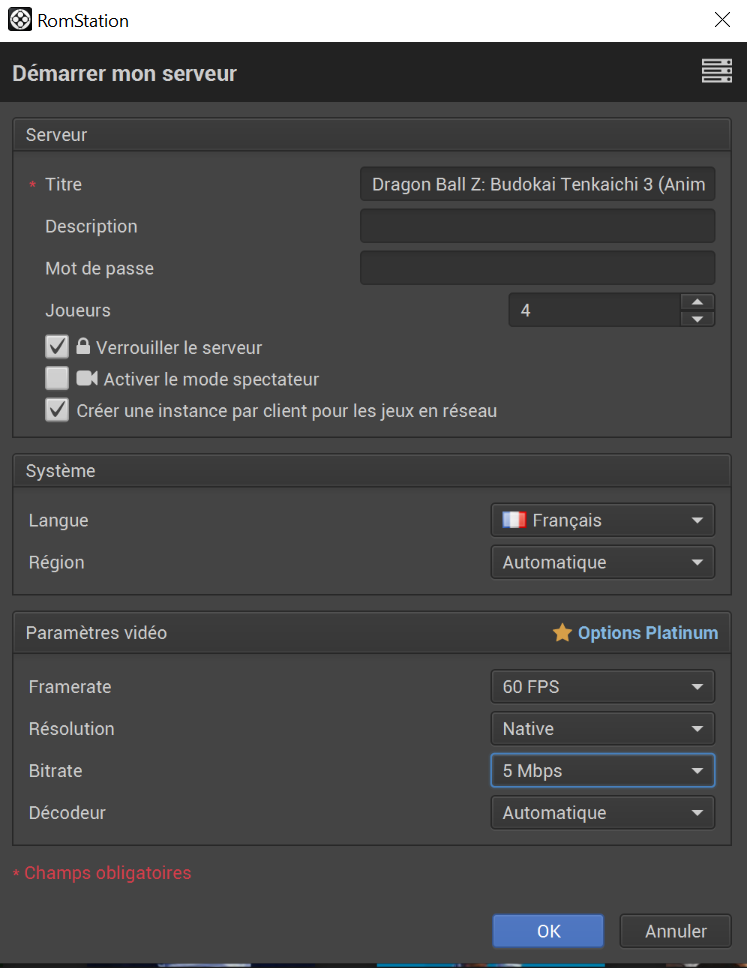The width and height of the screenshot is (747, 968).
Task: Click the gold star Platinum icon
Action: (562, 632)
